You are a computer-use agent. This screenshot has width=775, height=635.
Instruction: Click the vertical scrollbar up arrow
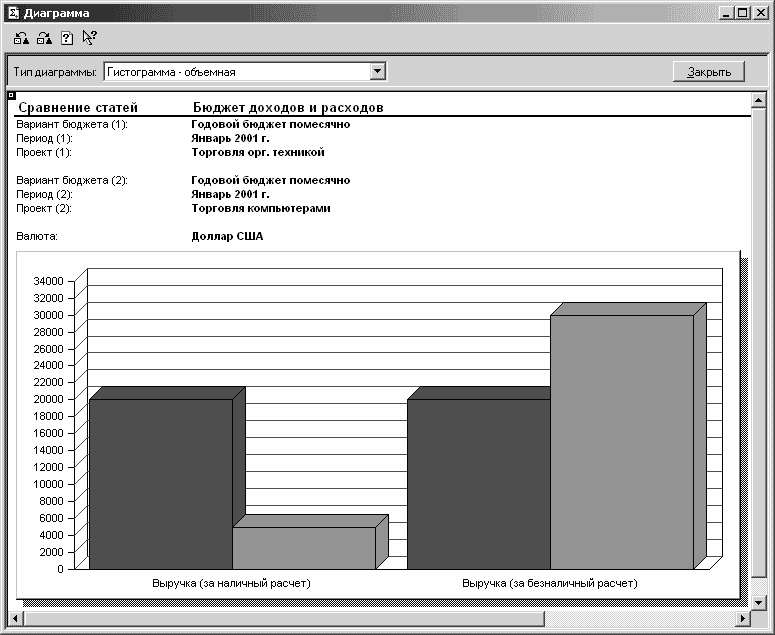(x=758, y=101)
